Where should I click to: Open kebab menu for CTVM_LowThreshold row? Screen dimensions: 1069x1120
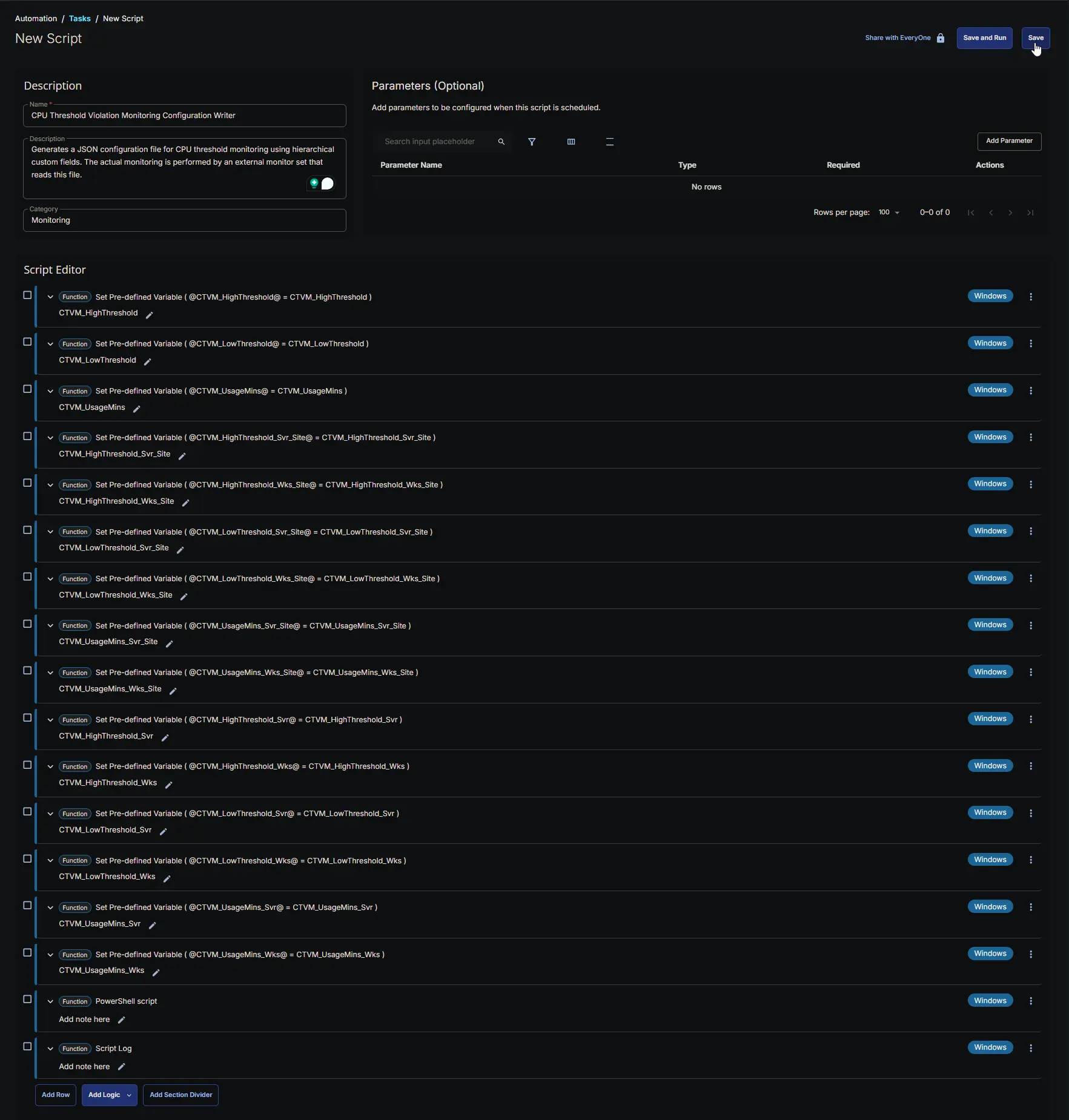(1031, 344)
